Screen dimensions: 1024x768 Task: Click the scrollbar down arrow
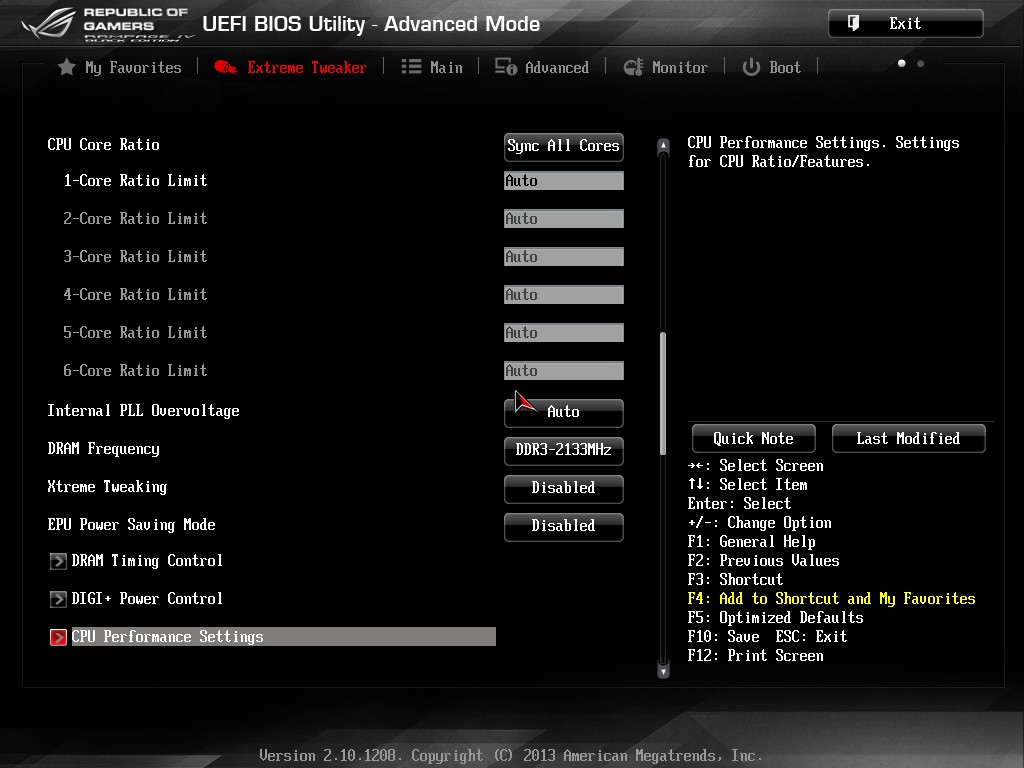tap(664, 671)
